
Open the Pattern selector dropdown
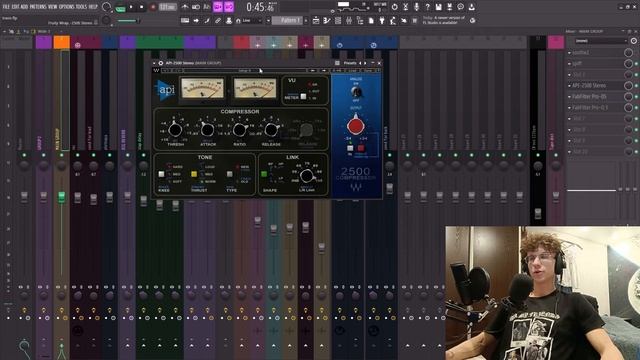click(x=287, y=20)
